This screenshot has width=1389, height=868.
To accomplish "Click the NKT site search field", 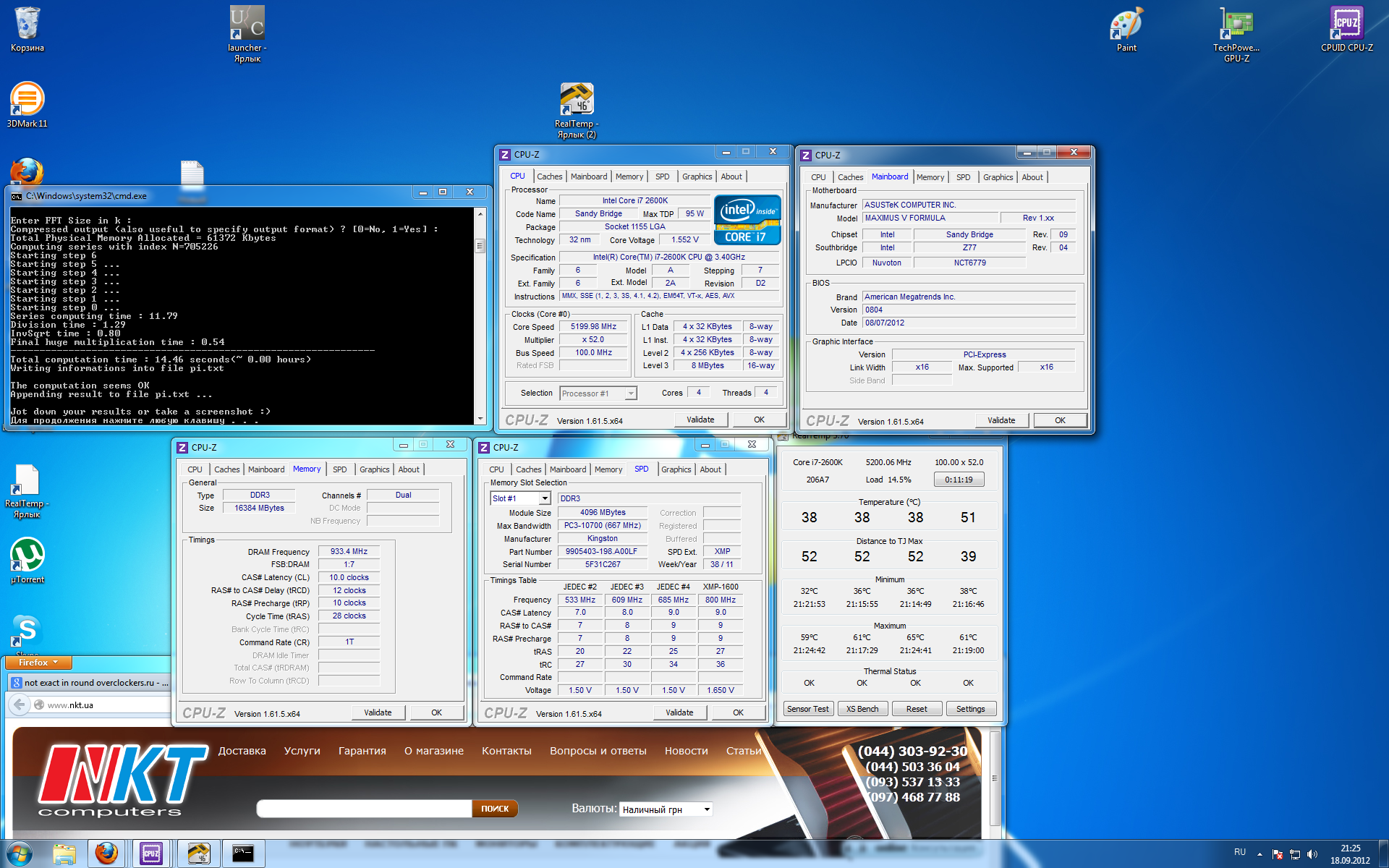I will point(364,809).
